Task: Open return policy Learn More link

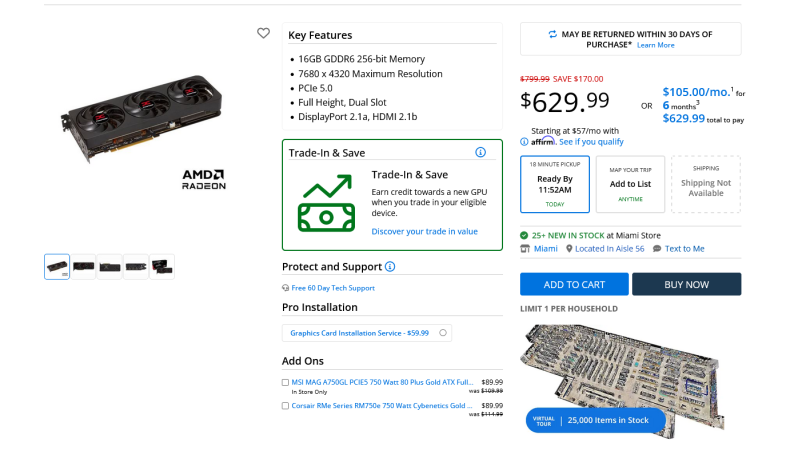Action: click(x=656, y=45)
